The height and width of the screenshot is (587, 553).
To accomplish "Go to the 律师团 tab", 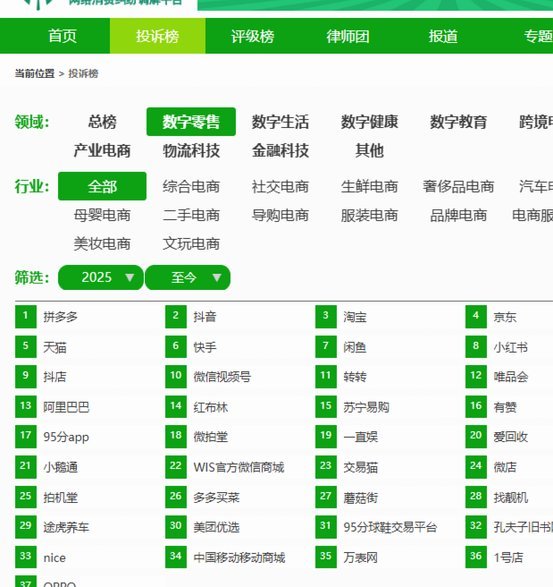I will tap(348, 36).
